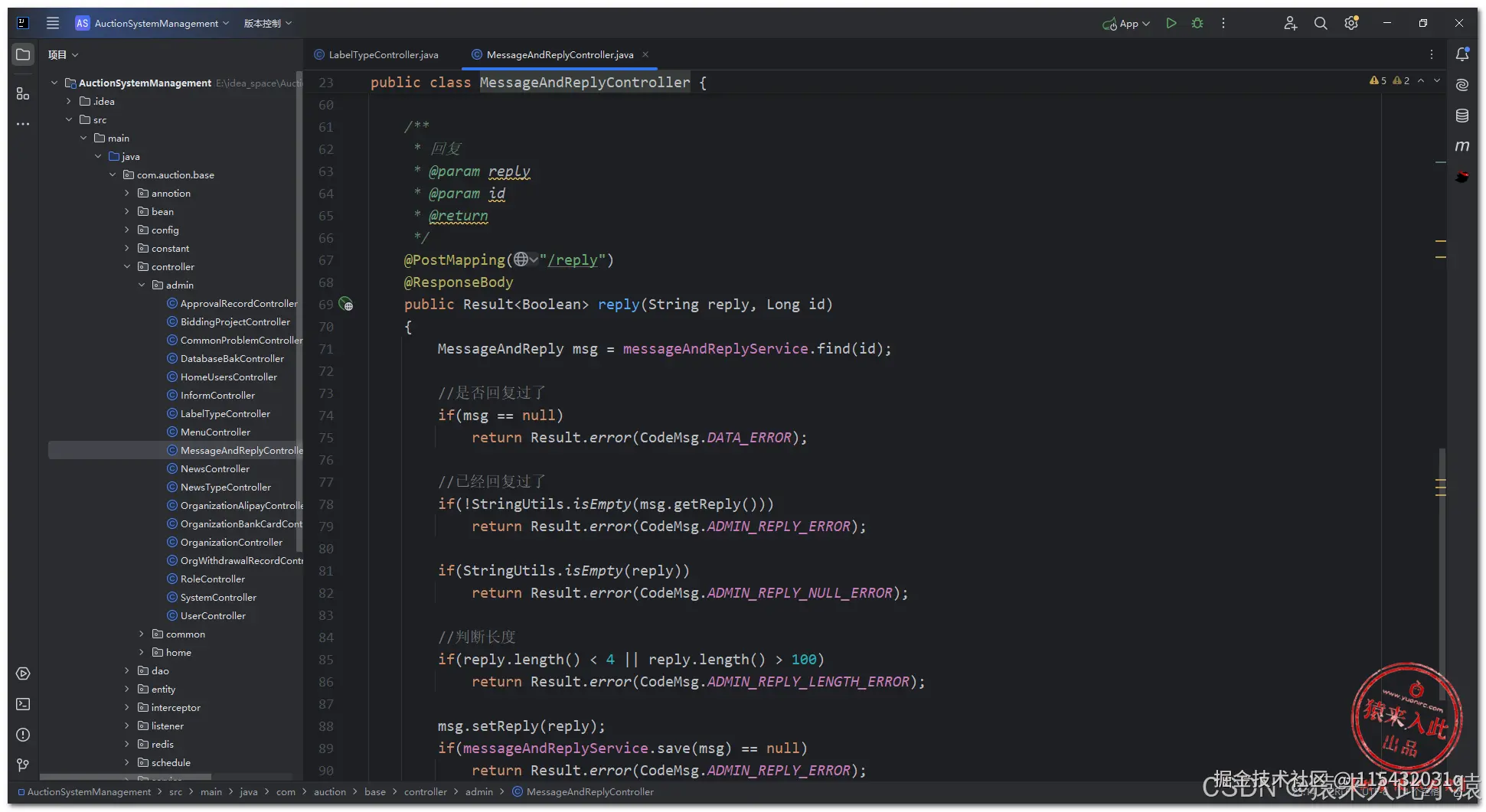Expand the bean package
The width and height of the screenshot is (1486, 812).
pos(127,211)
